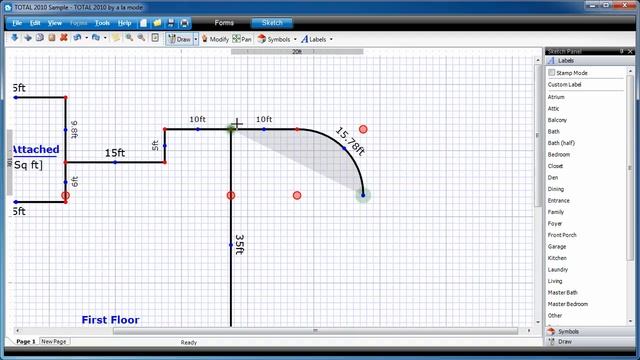Open the View menu
Screen dimensions: 640x360
(x=55, y=23)
